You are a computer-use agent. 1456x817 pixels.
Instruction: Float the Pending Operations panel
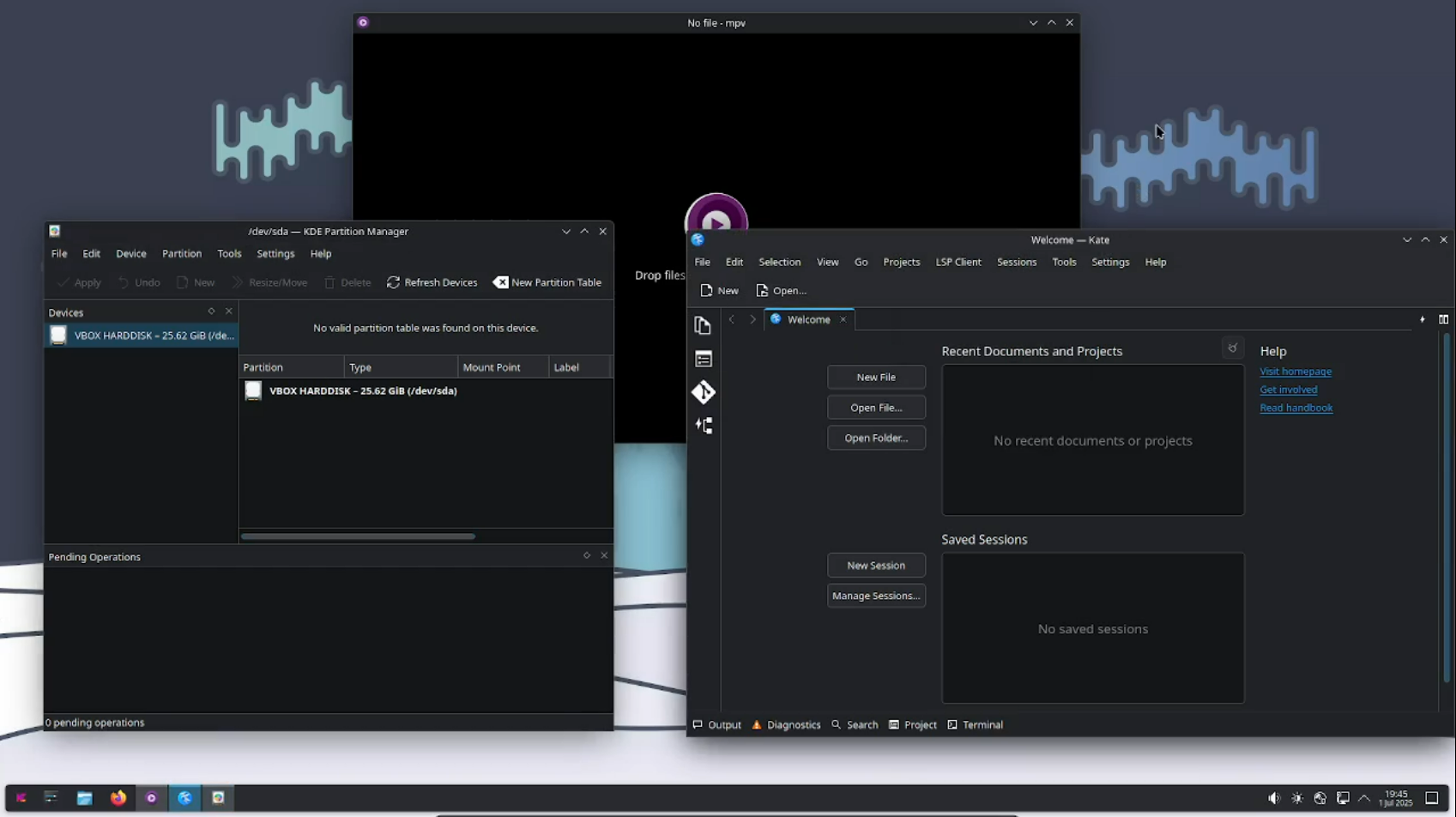point(587,555)
